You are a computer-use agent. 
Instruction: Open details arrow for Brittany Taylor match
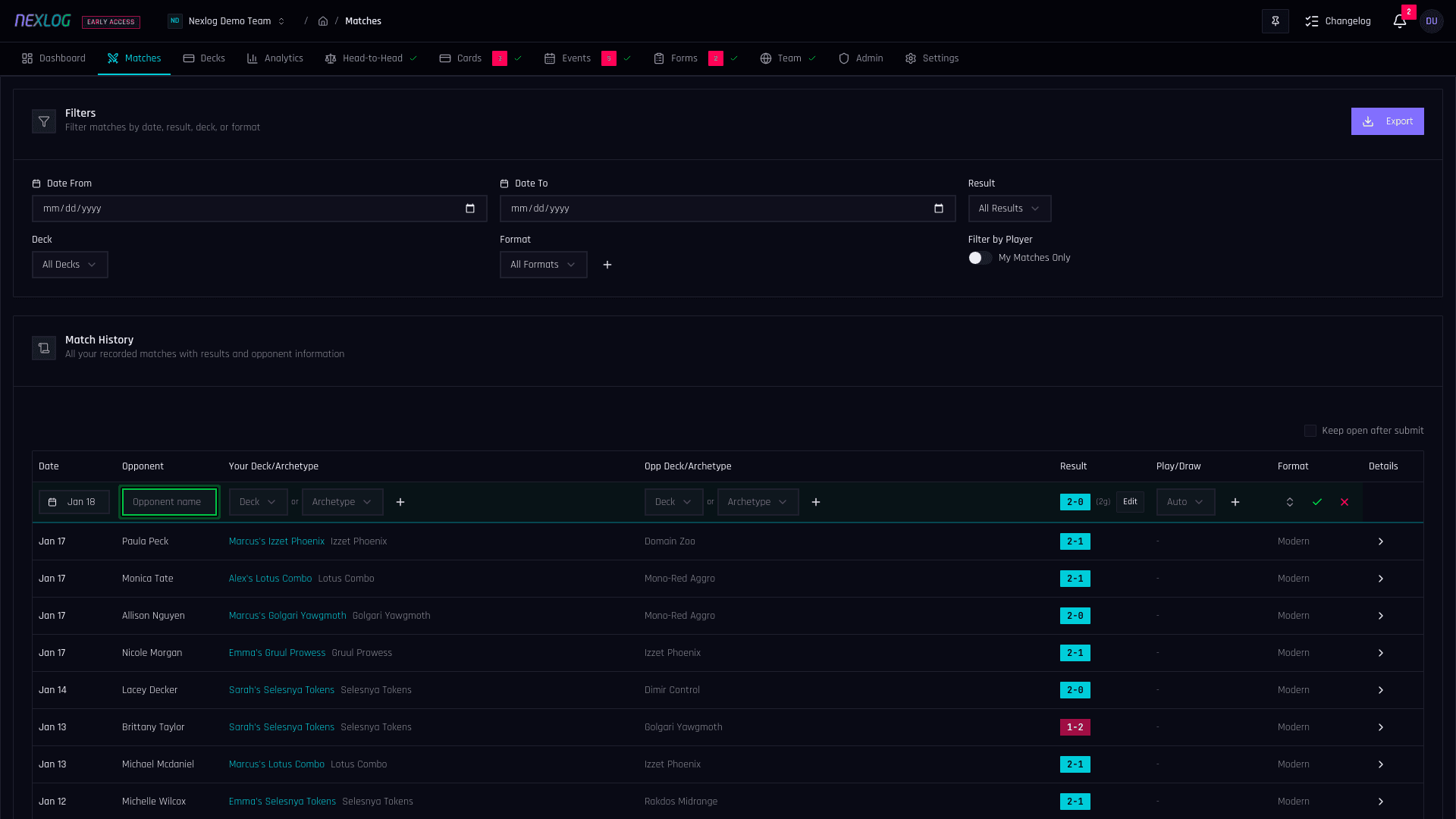(1381, 727)
